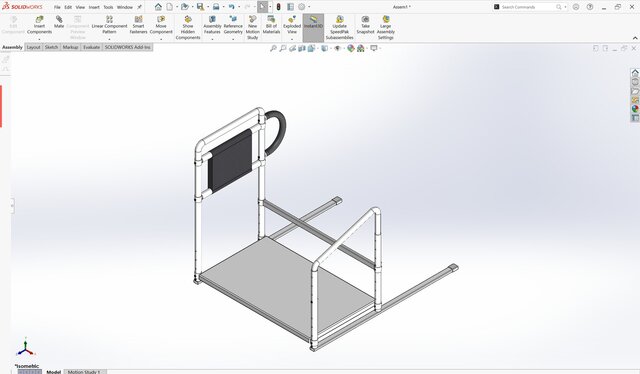Open Search Commands dropdown arrow
Image resolution: width=640 pixels, height=374 pixels.
click(565, 7)
